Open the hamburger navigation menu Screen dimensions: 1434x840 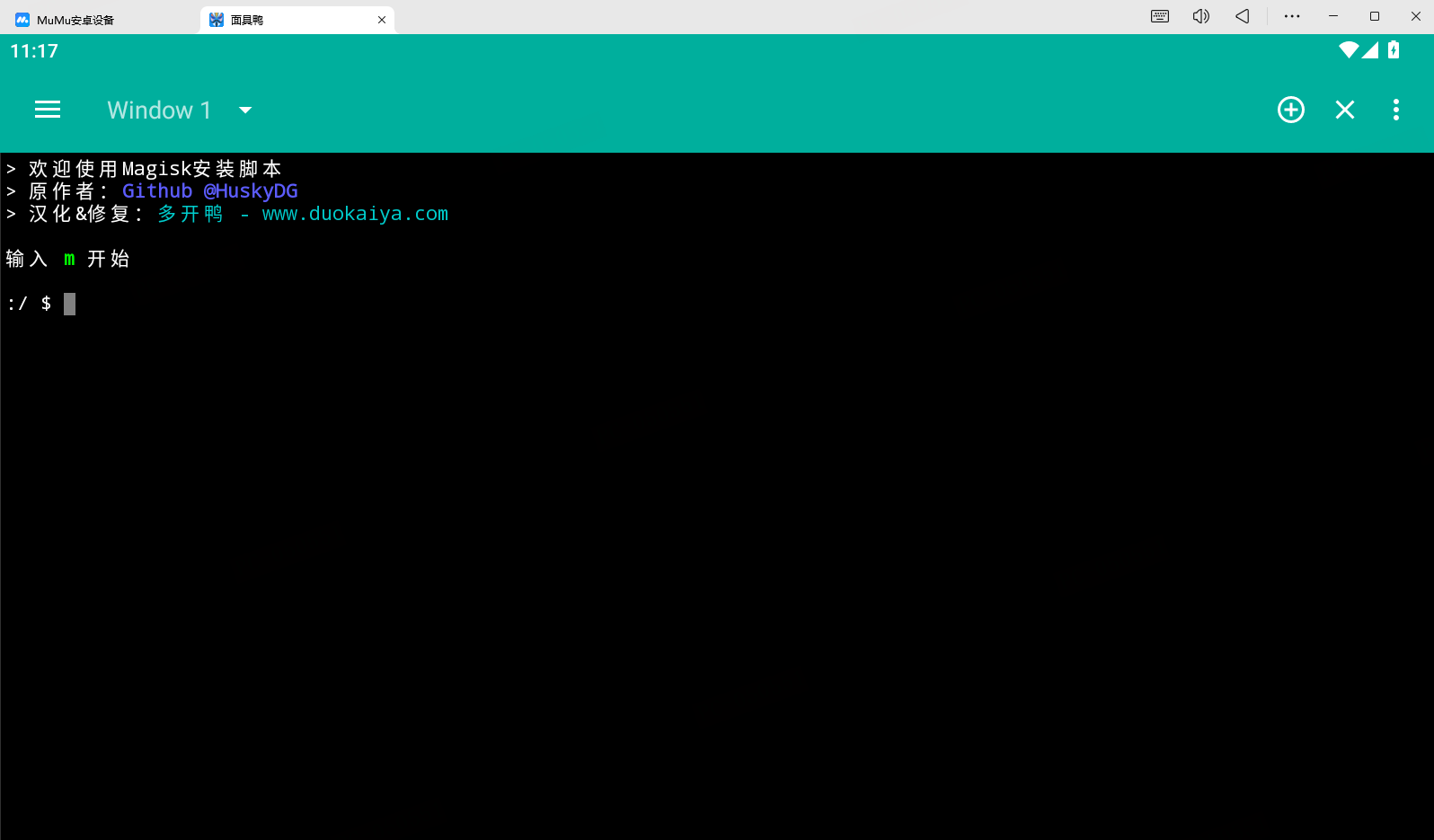point(48,110)
